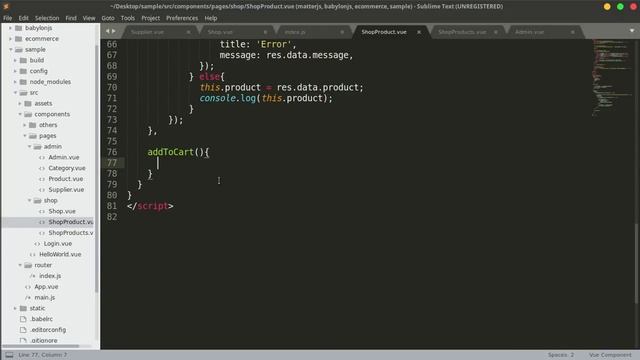This screenshot has width=640, height=360.
Task: Change syntax via Vue Component label
Action: point(610,355)
